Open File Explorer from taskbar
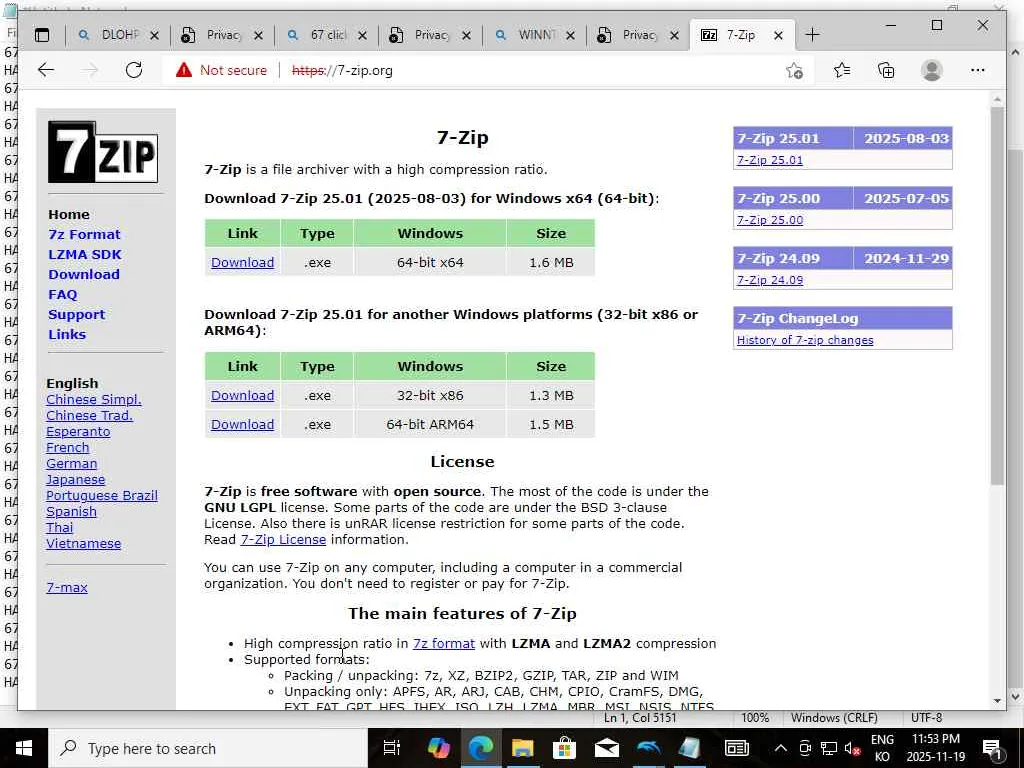Viewport: 1024px width, 768px height. coord(522,748)
